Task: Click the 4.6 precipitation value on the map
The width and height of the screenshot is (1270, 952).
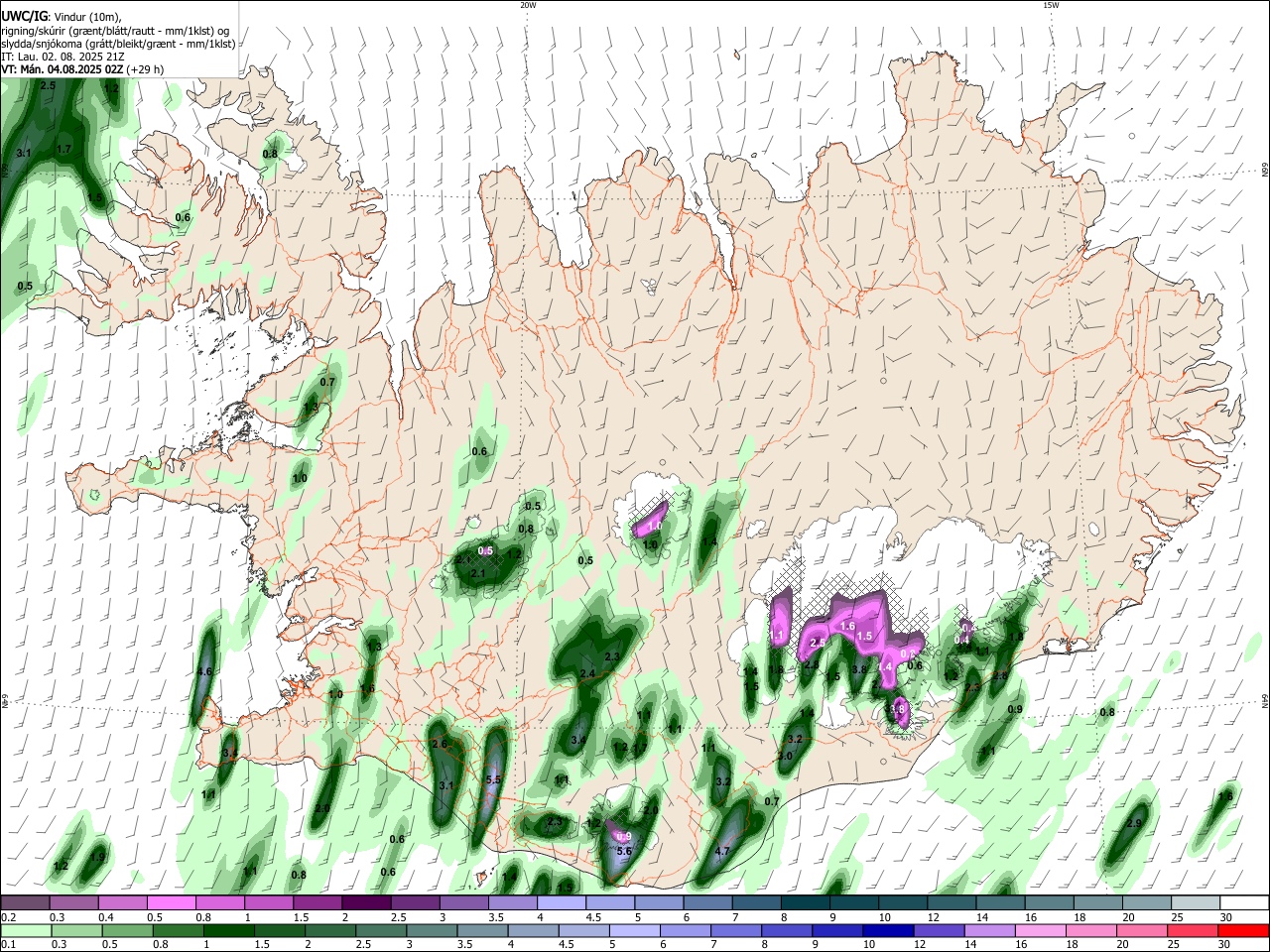Action: pyautogui.click(x=205, y=671)
